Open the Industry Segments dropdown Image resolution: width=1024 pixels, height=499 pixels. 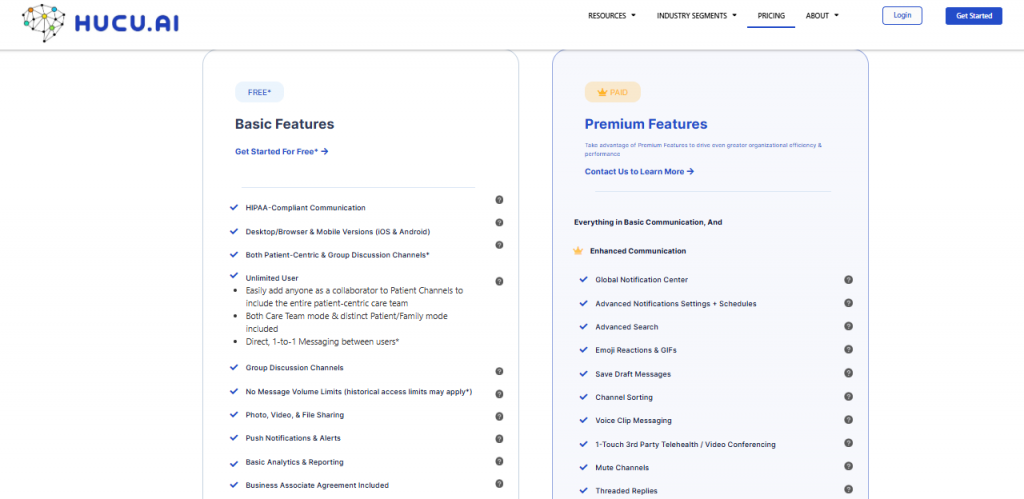pos(696,16)
